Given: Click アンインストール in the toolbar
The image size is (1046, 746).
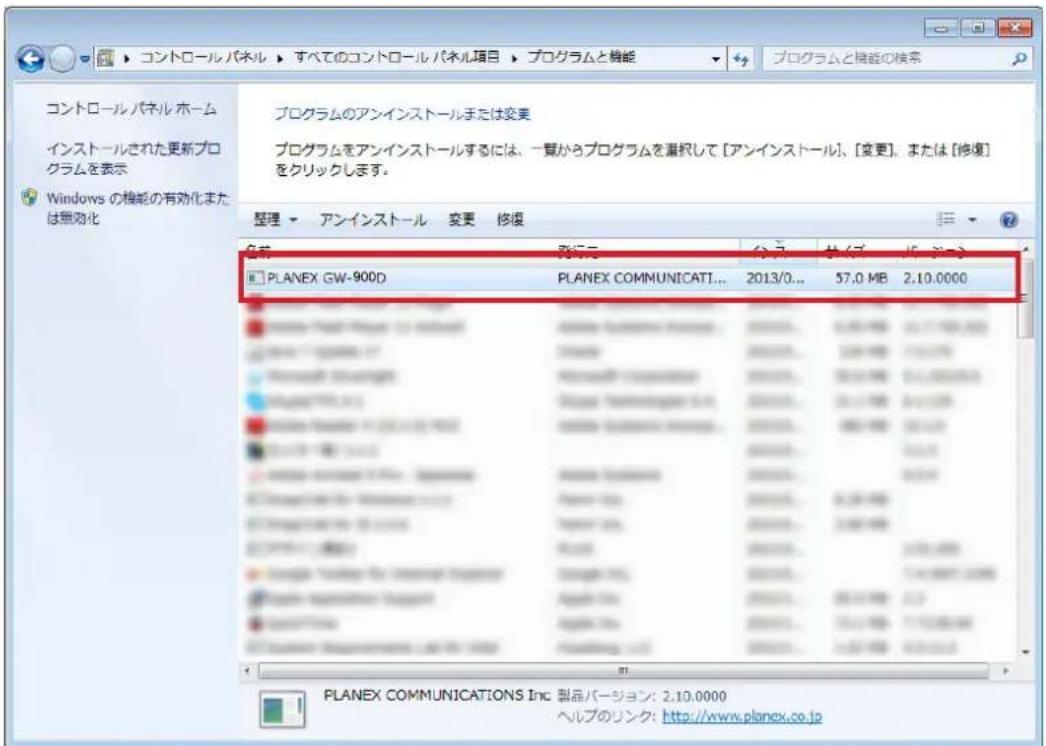Looking at the screenshot, I should [x=373, y=220].
